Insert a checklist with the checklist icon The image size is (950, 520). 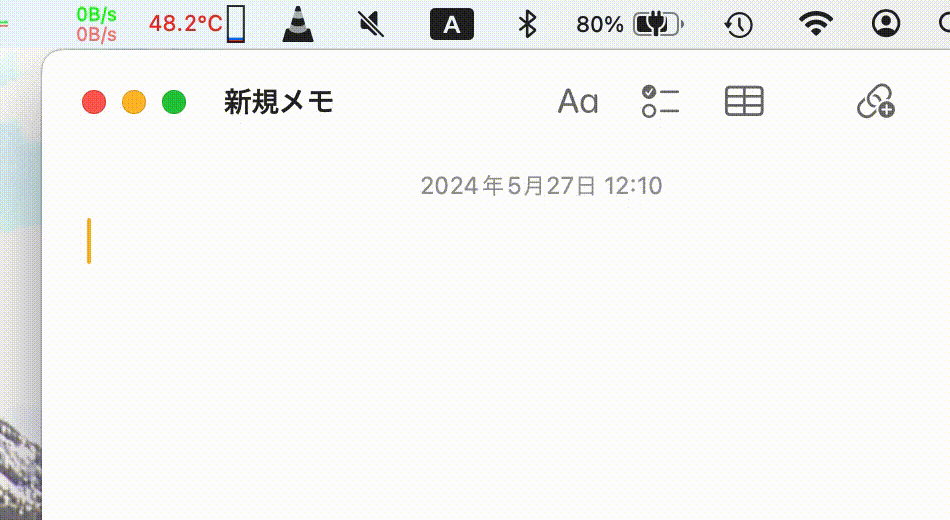(660, 101)
